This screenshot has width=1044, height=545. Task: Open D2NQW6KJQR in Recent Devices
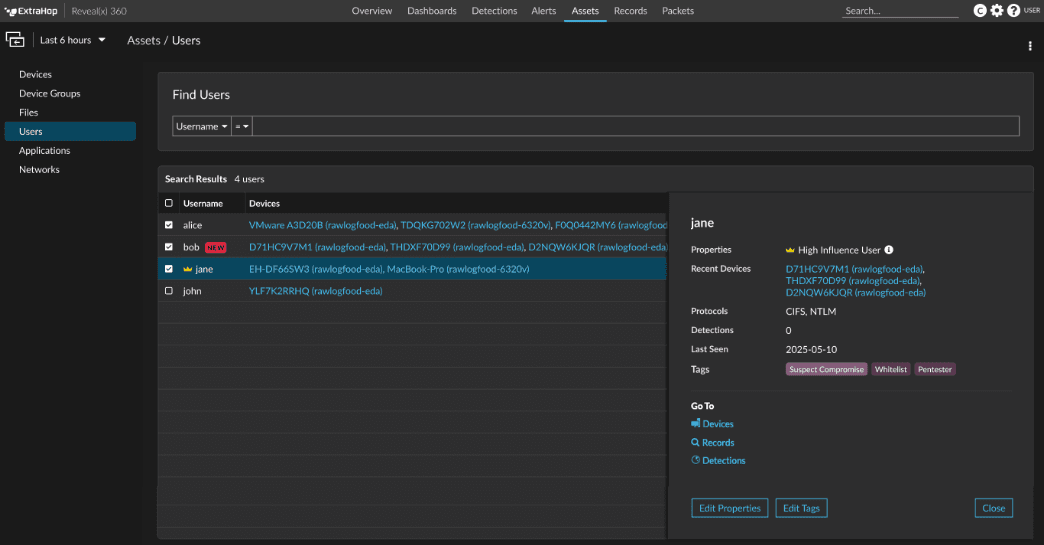tap(856, 293)
